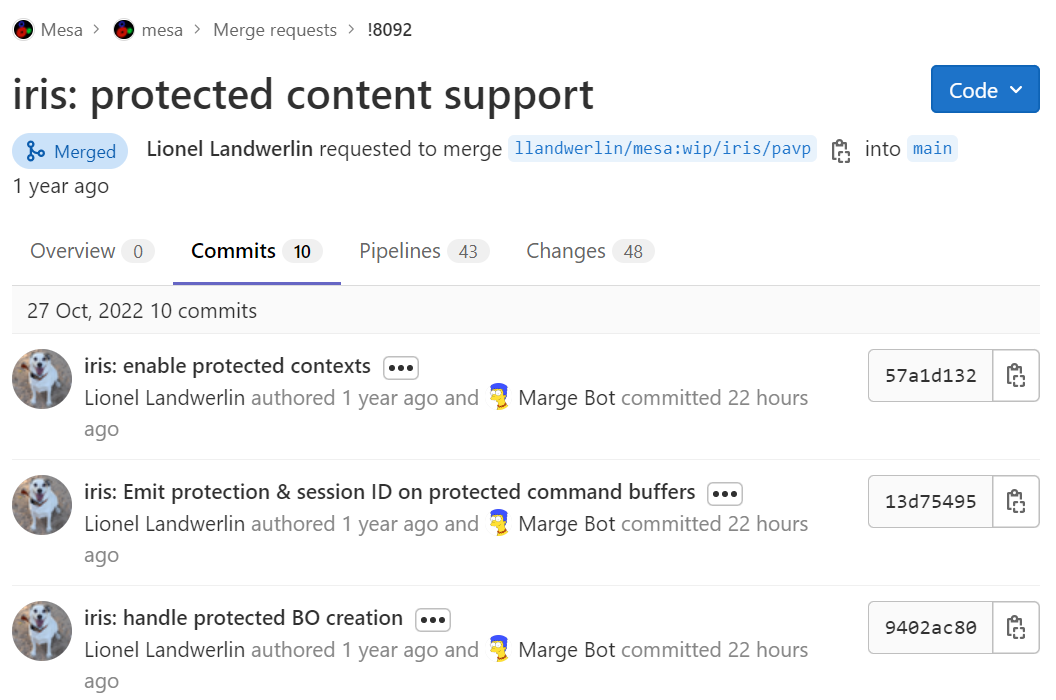1056x700 pixels.
Task: Copy commit SHA 57a1d132 to clipboard
Action: click(x=1015, y=375)
